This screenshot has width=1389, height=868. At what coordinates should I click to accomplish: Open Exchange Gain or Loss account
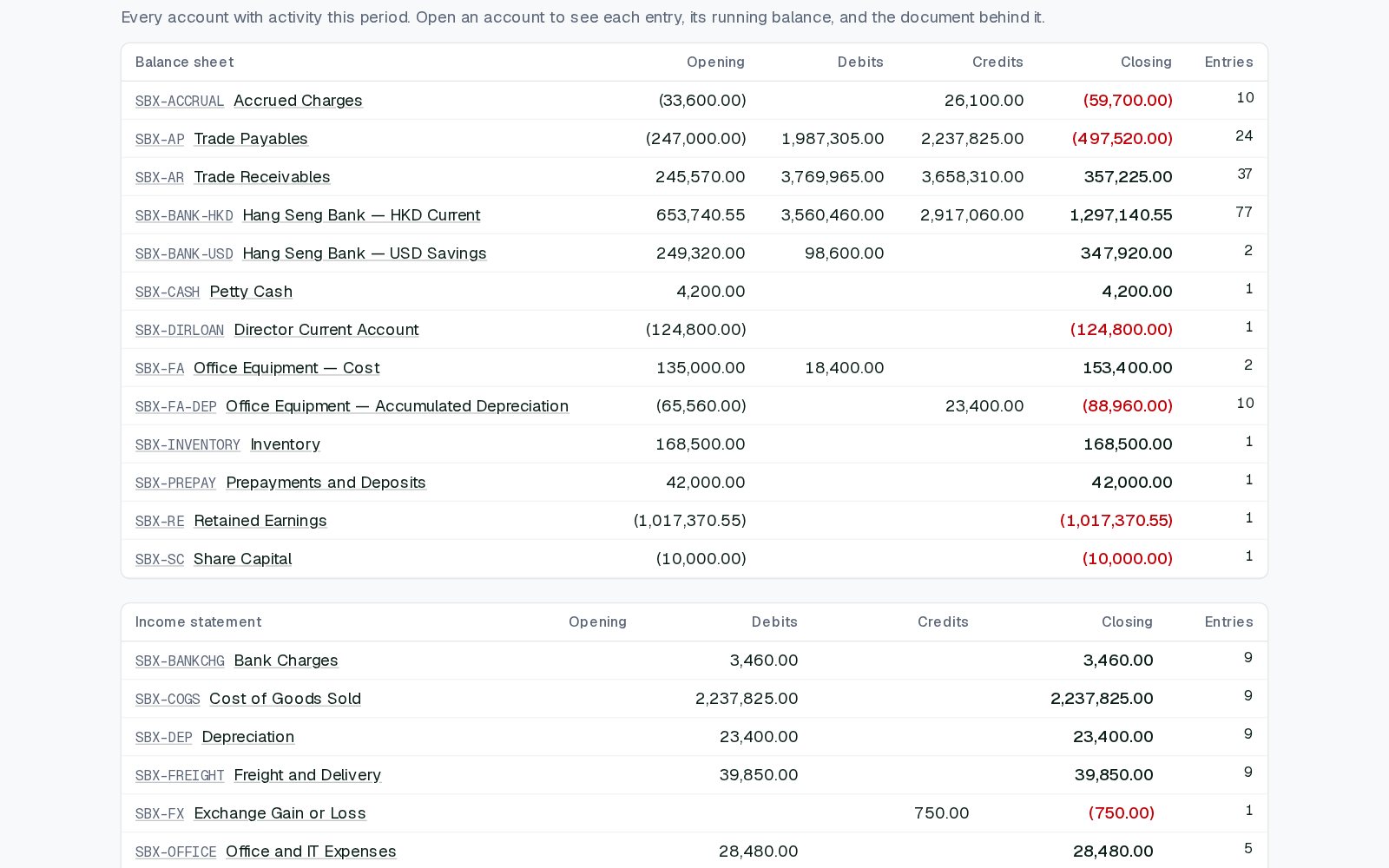coord(280,813)
